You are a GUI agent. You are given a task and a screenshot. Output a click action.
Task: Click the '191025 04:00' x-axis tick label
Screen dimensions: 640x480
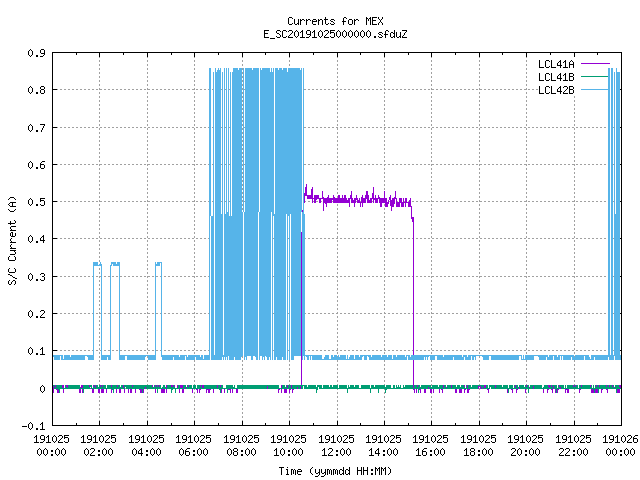point(146,446)
